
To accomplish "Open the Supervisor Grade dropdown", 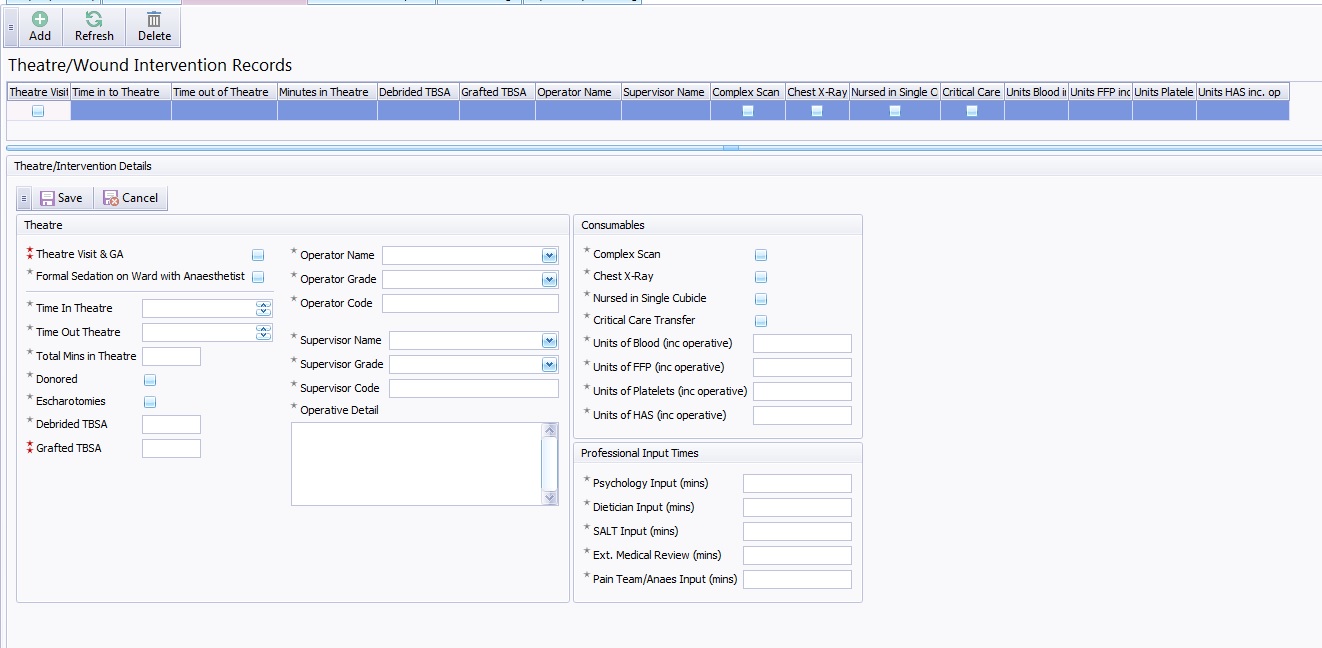I will [549, 365].
